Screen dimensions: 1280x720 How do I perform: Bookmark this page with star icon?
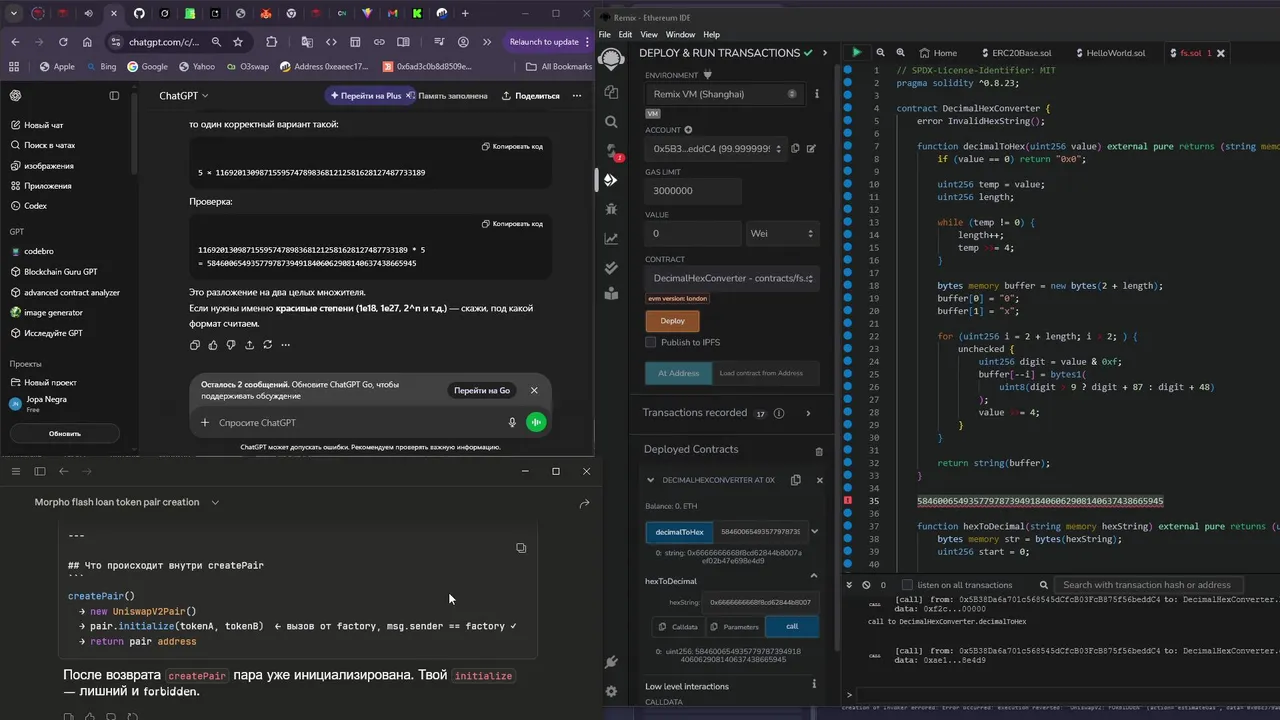[x=238, y=42]
